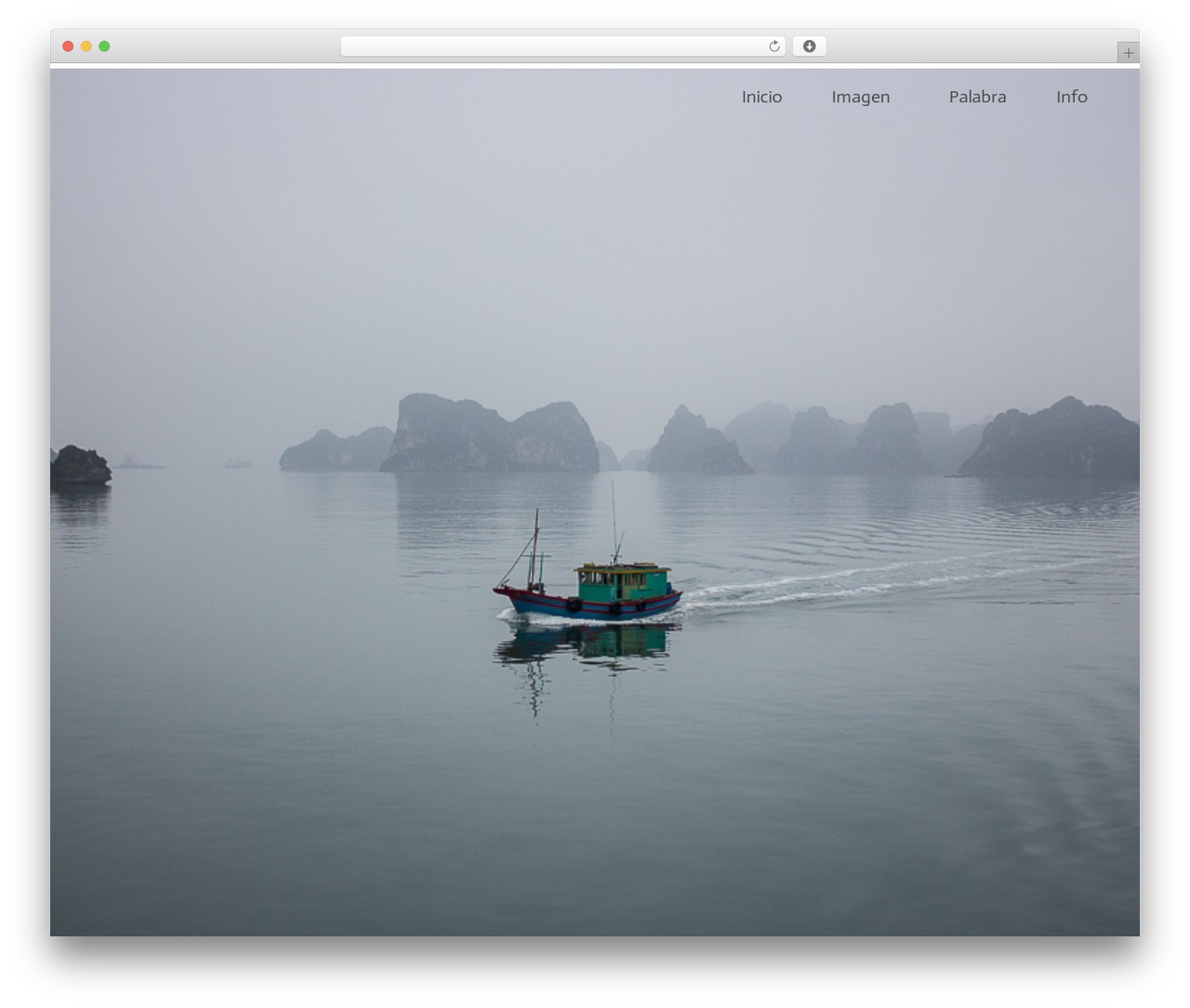Minimize the window with the yellow button
Image resolution: width=1190 pixels, height=1008 pixels.
[86, 46]
